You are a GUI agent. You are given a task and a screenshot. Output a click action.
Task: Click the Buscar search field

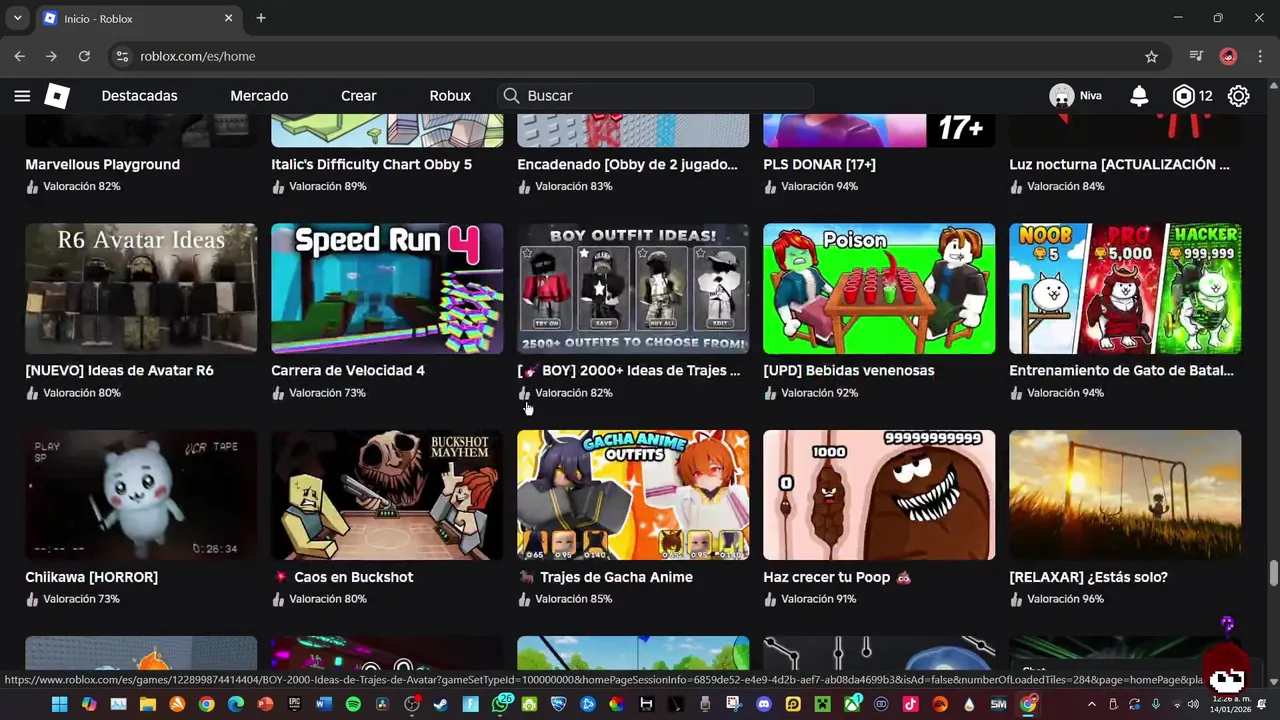[x=655, y=96]
